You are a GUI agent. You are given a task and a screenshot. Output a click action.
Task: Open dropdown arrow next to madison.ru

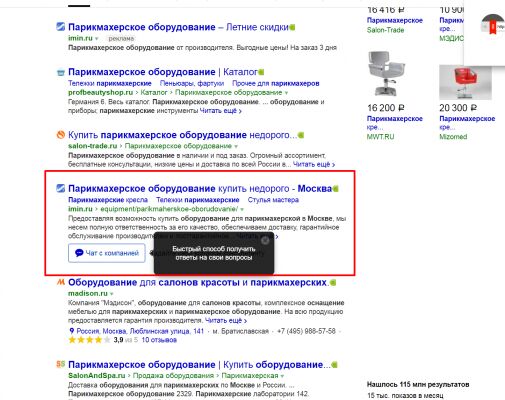point(112,294)
